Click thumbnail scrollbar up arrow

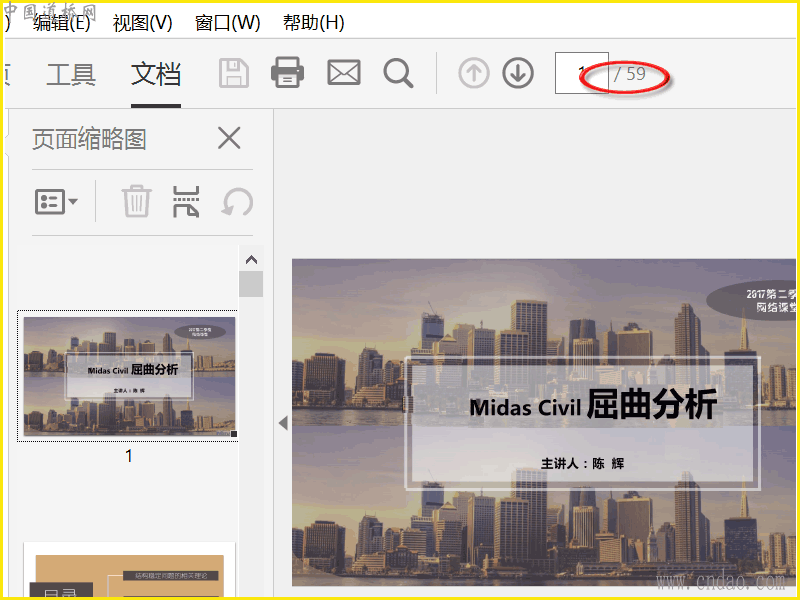[251, 260]
